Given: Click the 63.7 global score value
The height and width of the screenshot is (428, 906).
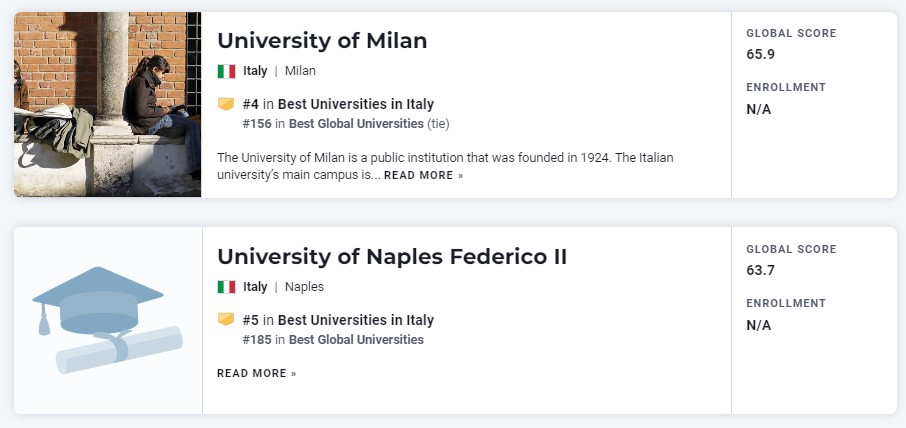Looking at the screenshot, I should 760,270.
